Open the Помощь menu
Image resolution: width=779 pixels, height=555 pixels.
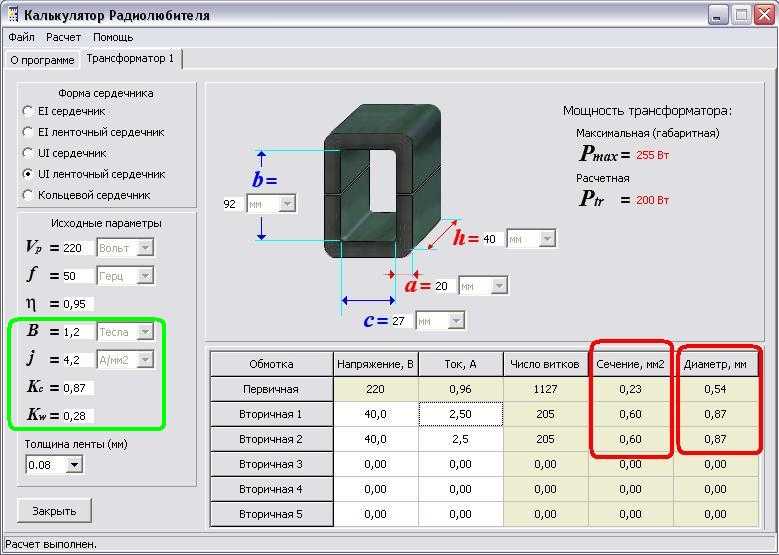click(x=113, y=37)
